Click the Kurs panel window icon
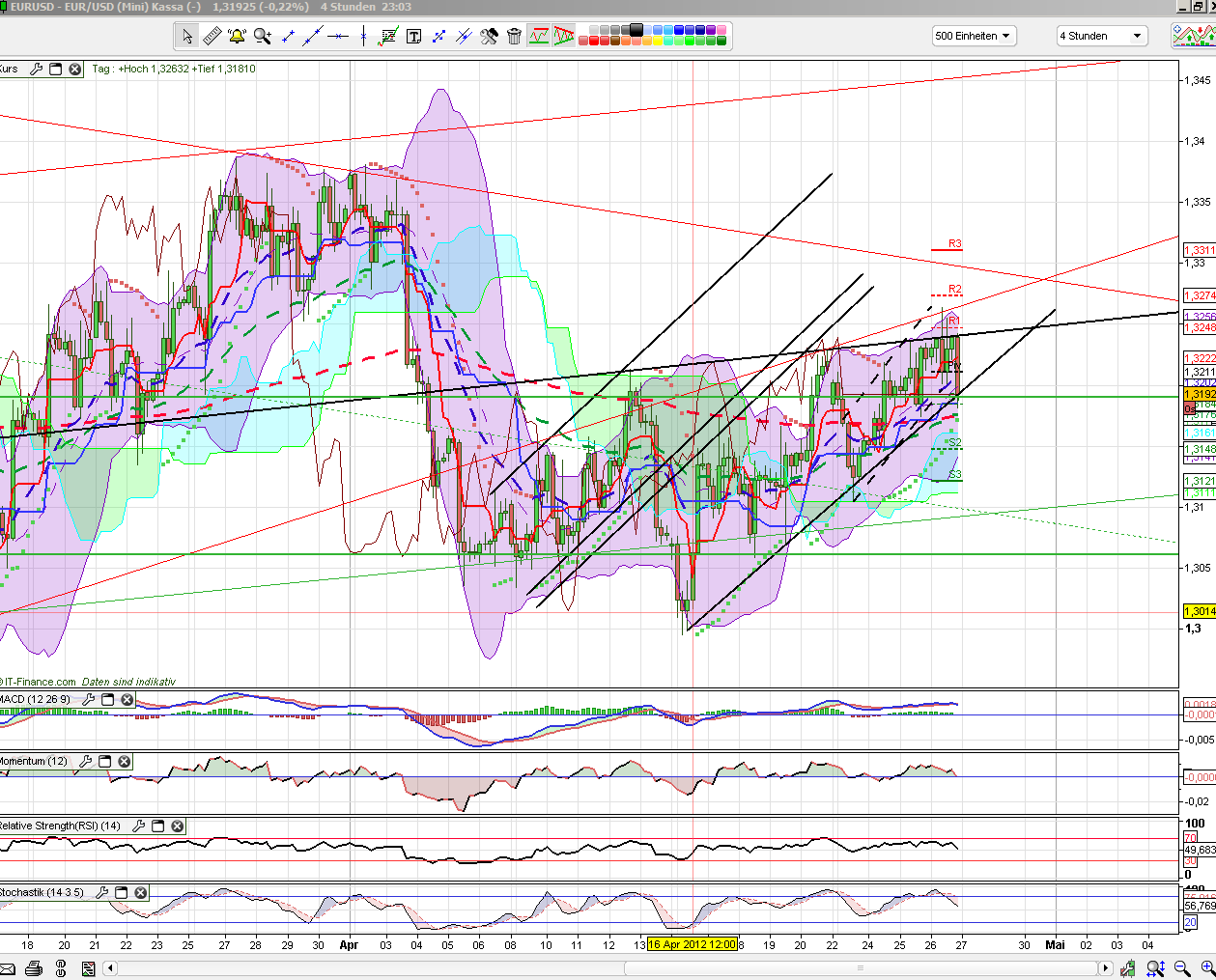The width and height of the screenshot is (1216, 980). click(55, 69)
